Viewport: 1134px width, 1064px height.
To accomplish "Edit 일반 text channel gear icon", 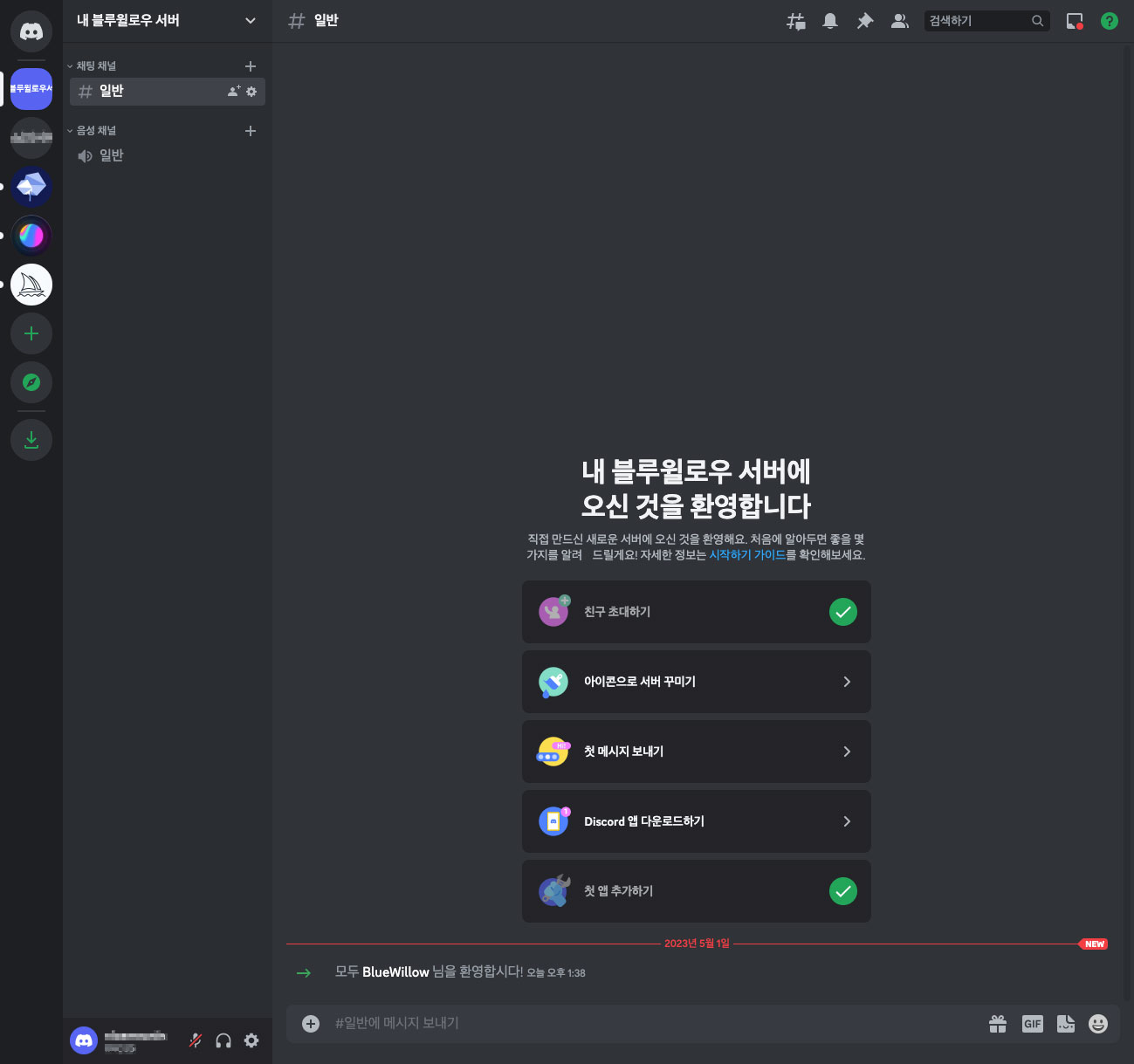I will [251, 91].
